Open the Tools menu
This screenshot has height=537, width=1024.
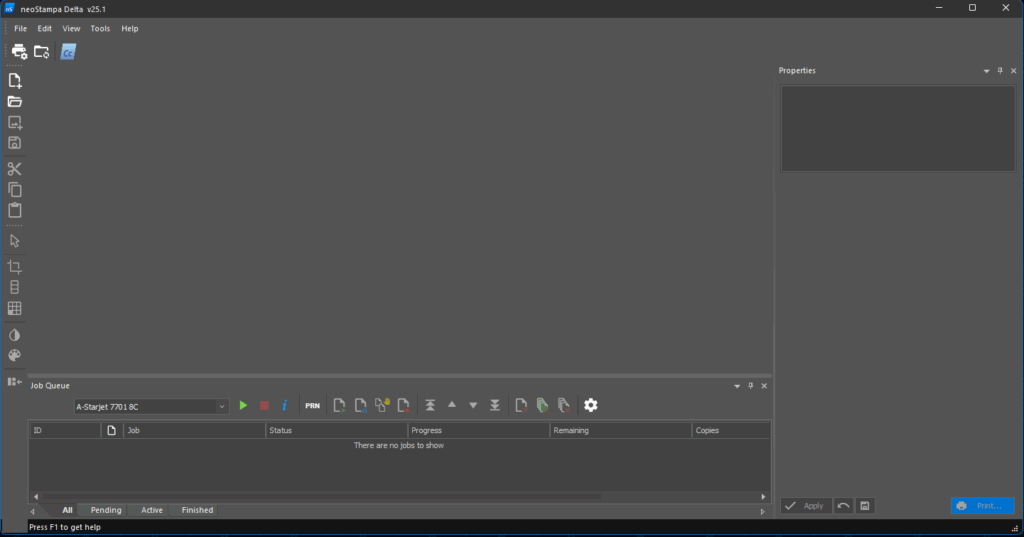[x=100, y=29]
